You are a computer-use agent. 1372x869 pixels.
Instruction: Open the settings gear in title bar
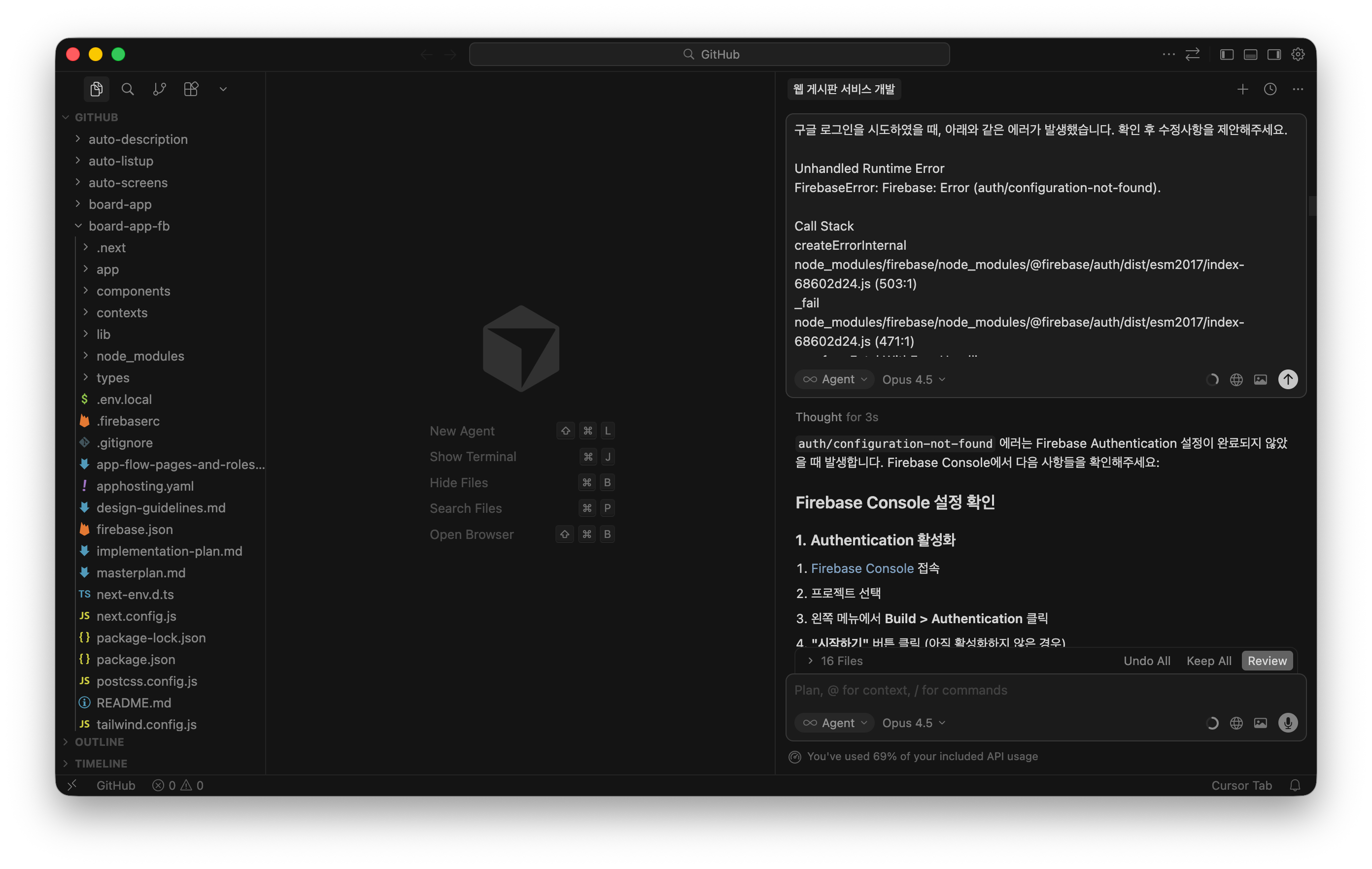point(1298,54)
